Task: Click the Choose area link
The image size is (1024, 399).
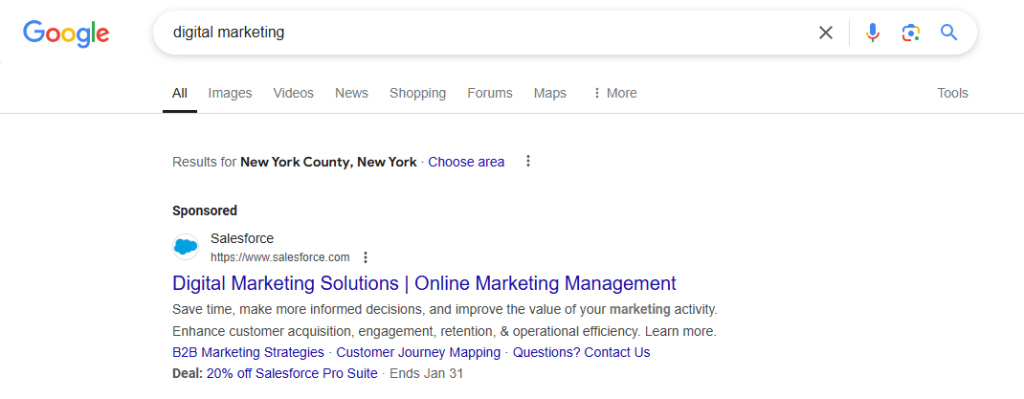Action: tap(466, 162)
